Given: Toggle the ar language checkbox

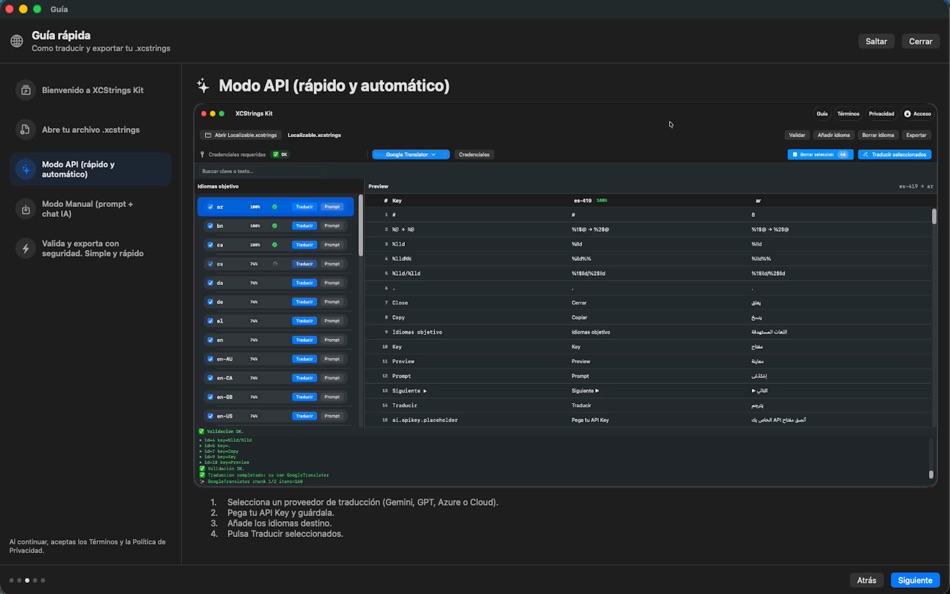Looking at the screenshot, I should [210, 207].
